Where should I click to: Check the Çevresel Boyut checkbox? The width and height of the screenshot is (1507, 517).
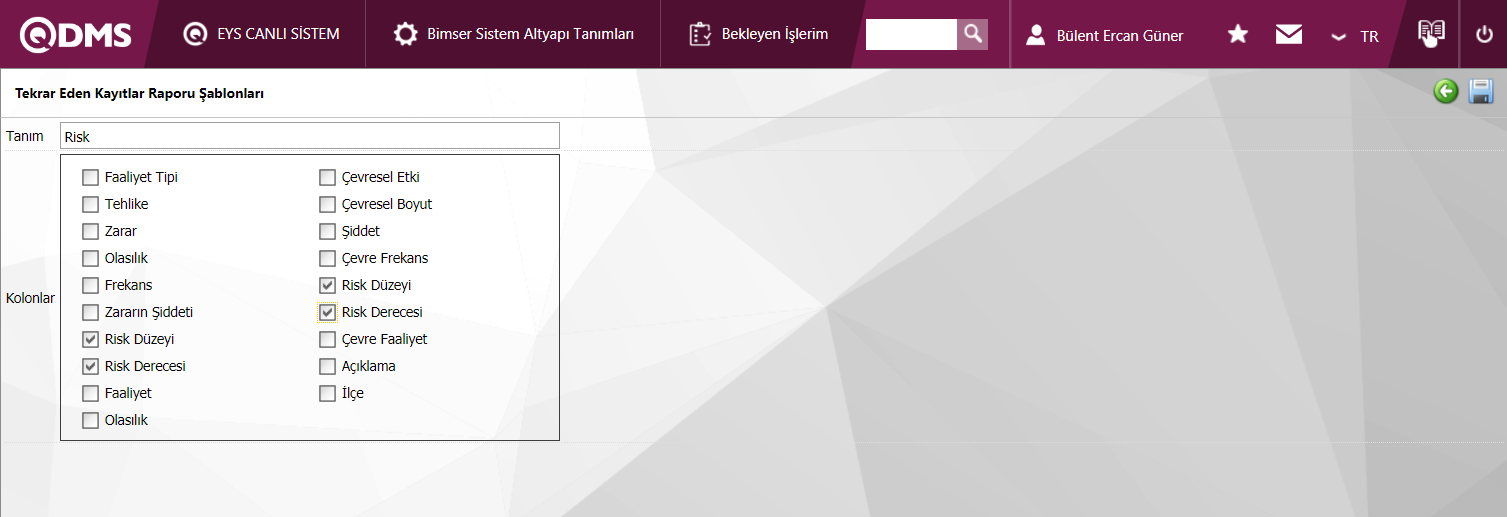(327, 205)
